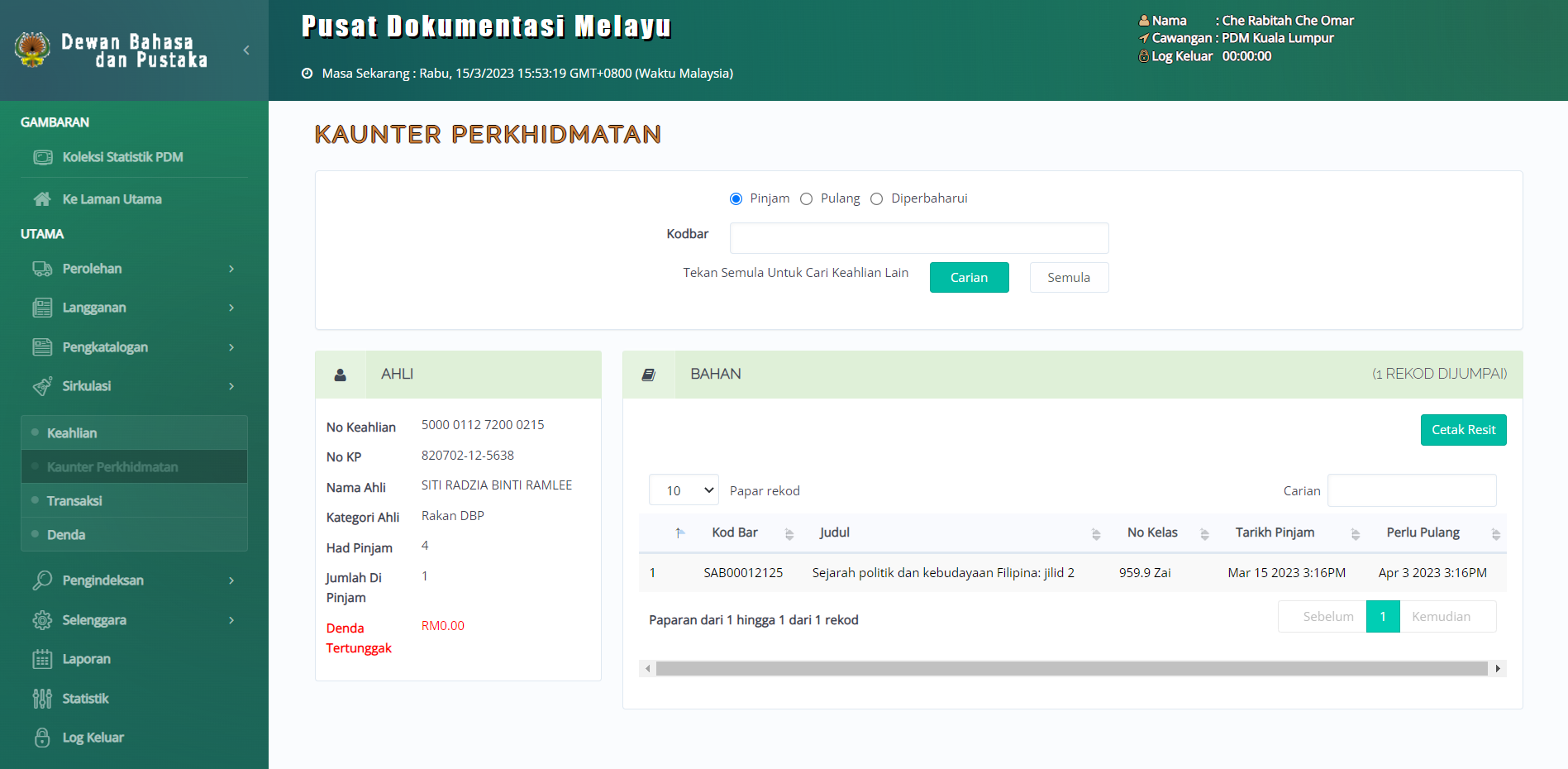Click the Cetak Resit button
1568x769 pixels.
[1463, 430]
